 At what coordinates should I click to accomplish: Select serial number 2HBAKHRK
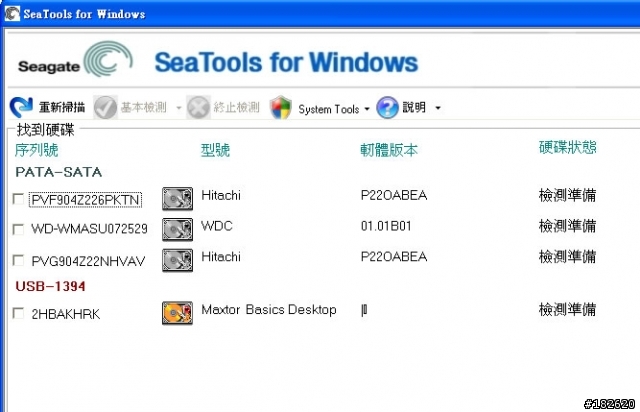[x=66, y=314]
